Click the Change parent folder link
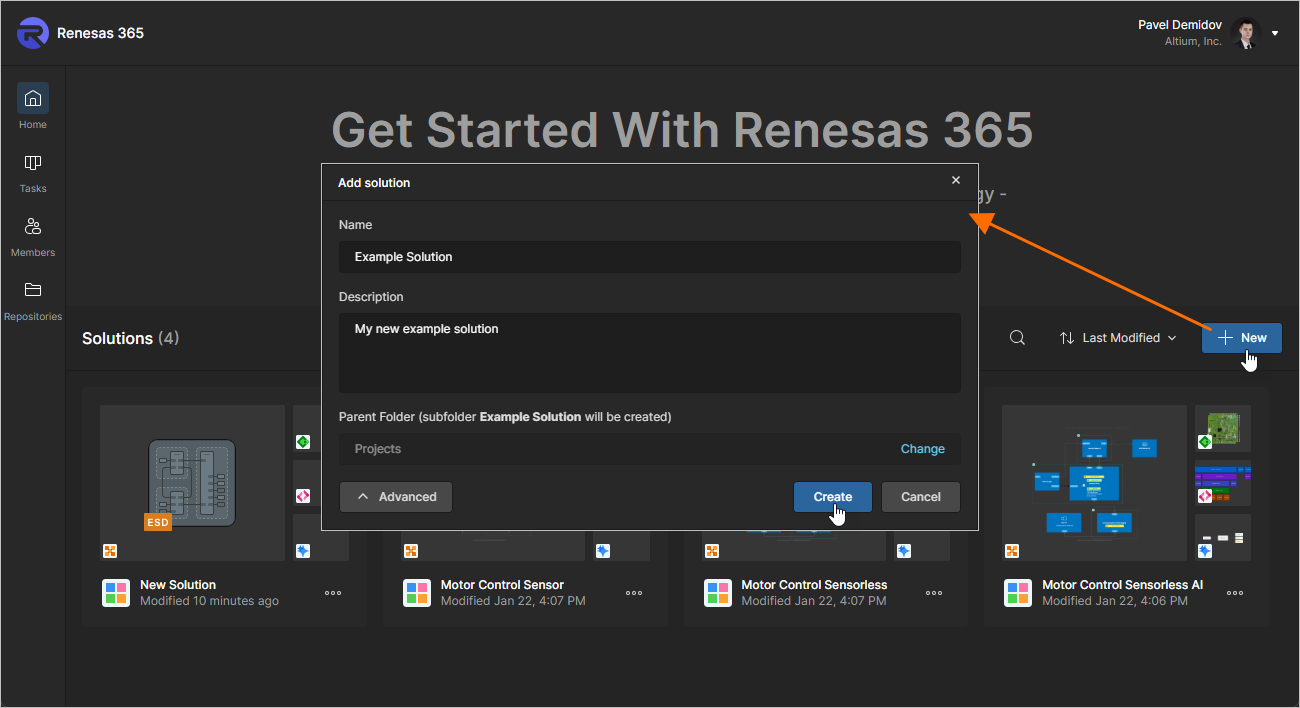The height and width of the screenshot is (708, 1300). [x=922, y=449]
